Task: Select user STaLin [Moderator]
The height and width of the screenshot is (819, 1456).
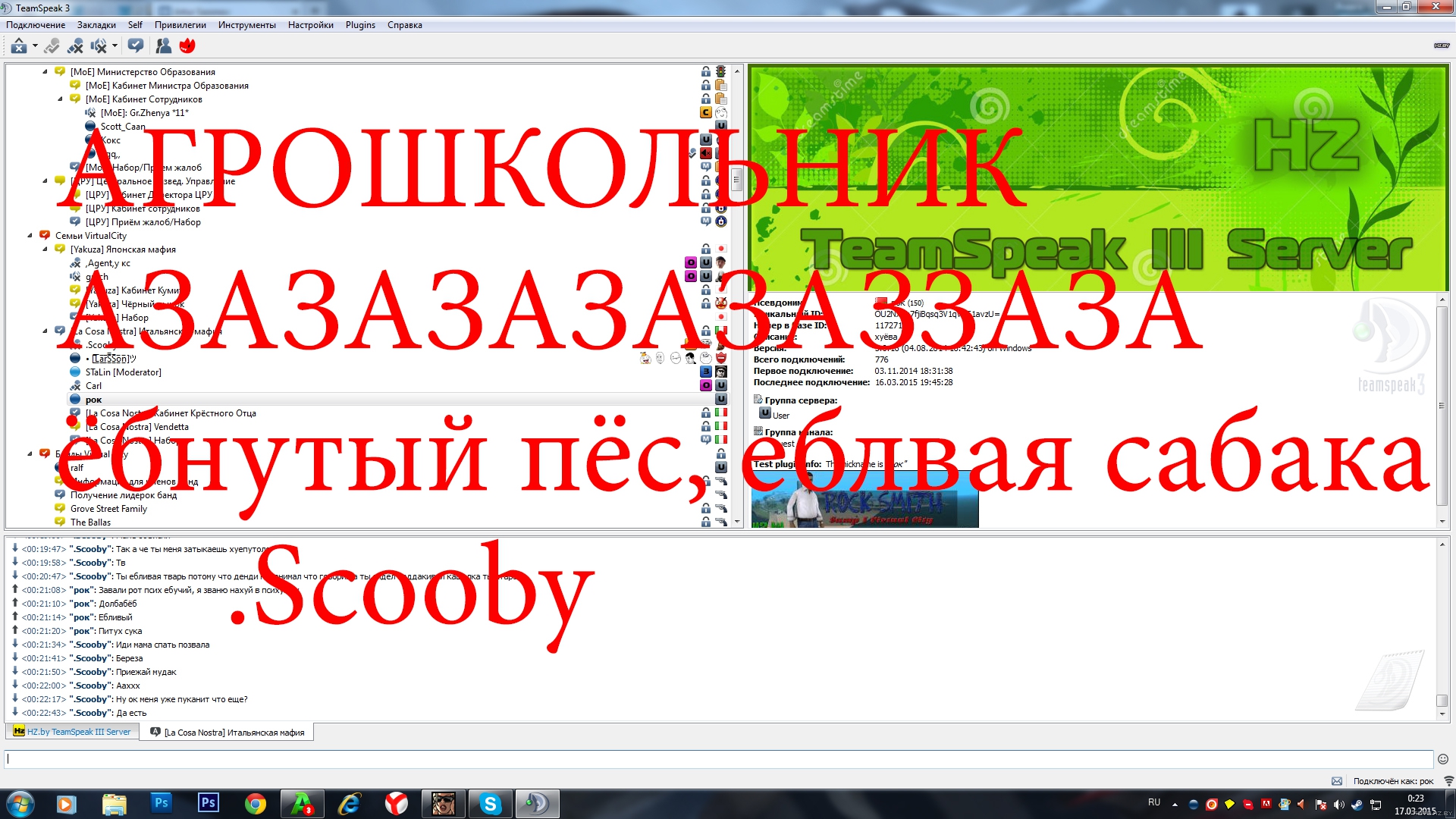Action: coord(123,372)
